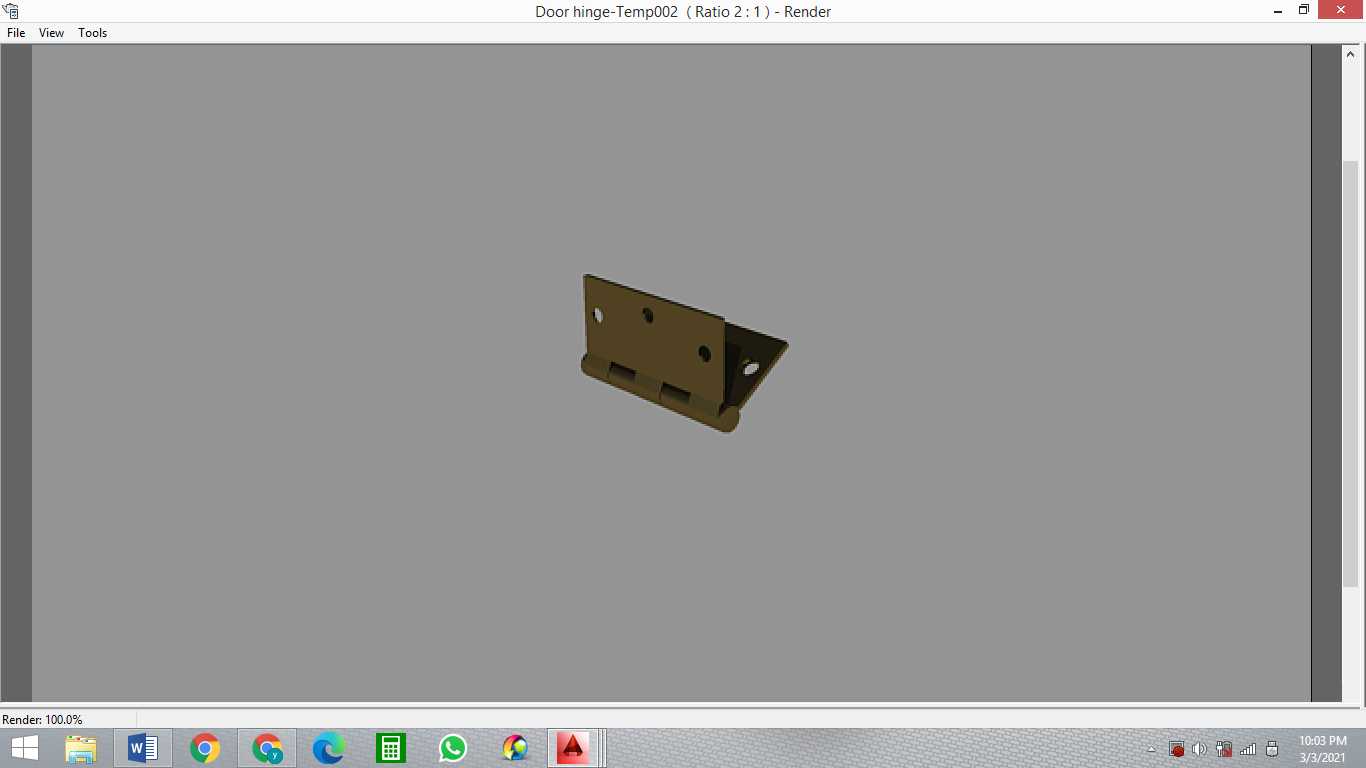Screen dimensions: 1366x768
Task: Open WhatsApp from the taskbar
Action: pyautogui.click(x=453, y=748)
